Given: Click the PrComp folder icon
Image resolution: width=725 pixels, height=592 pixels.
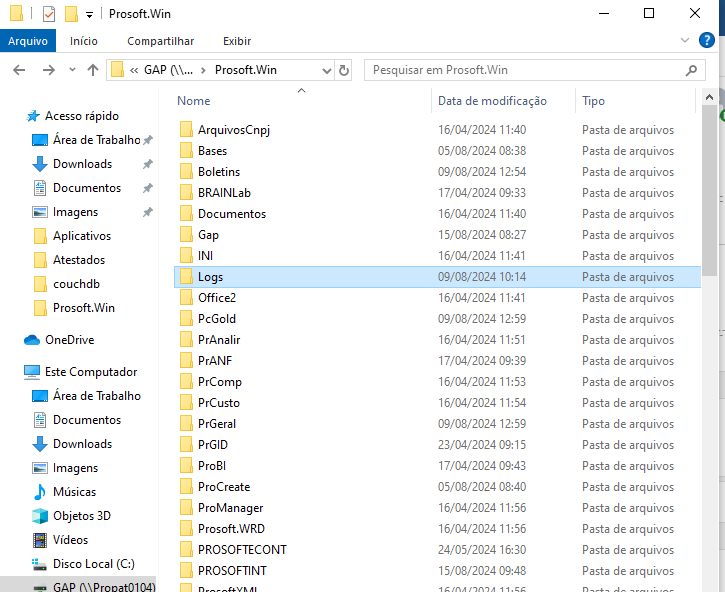Looking at the screenshot, I should [x=186, y=382].
